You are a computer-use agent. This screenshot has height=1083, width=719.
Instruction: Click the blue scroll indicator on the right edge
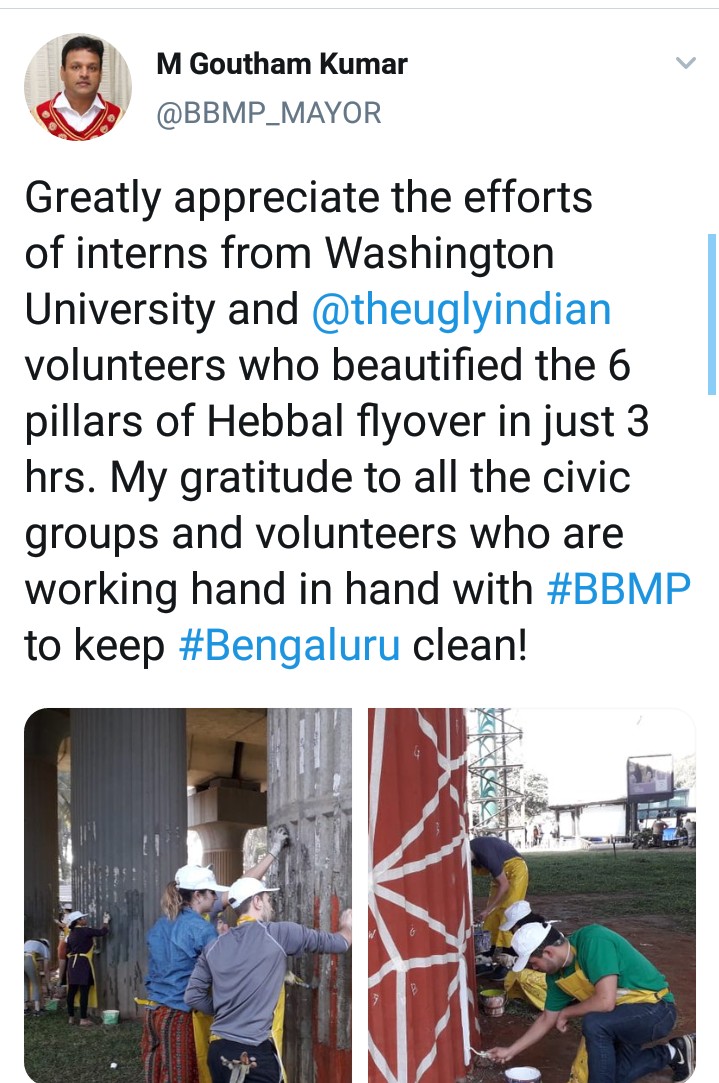pos(711,314)
